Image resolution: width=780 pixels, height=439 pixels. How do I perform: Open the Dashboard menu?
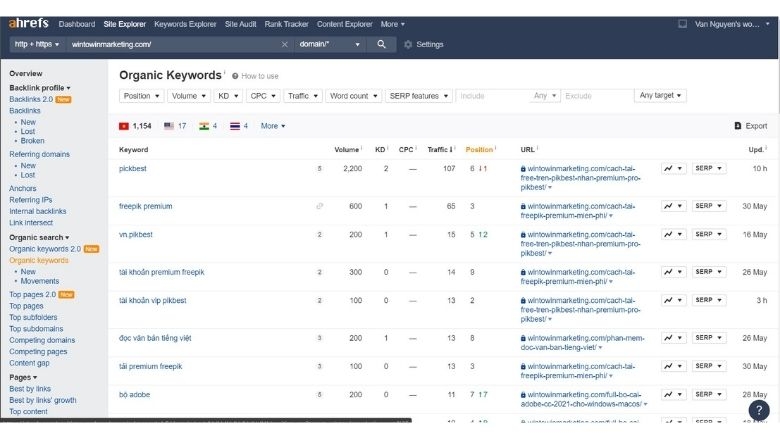tap(77, 24)
